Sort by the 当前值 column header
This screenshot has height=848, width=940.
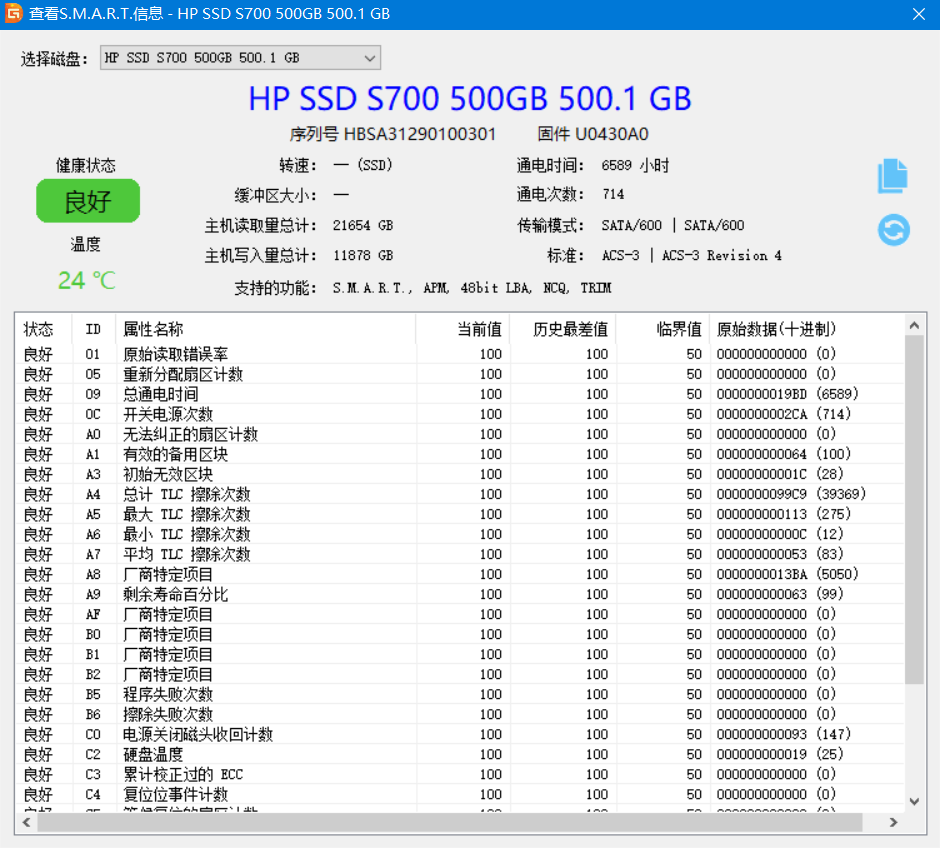pos(462,329)
